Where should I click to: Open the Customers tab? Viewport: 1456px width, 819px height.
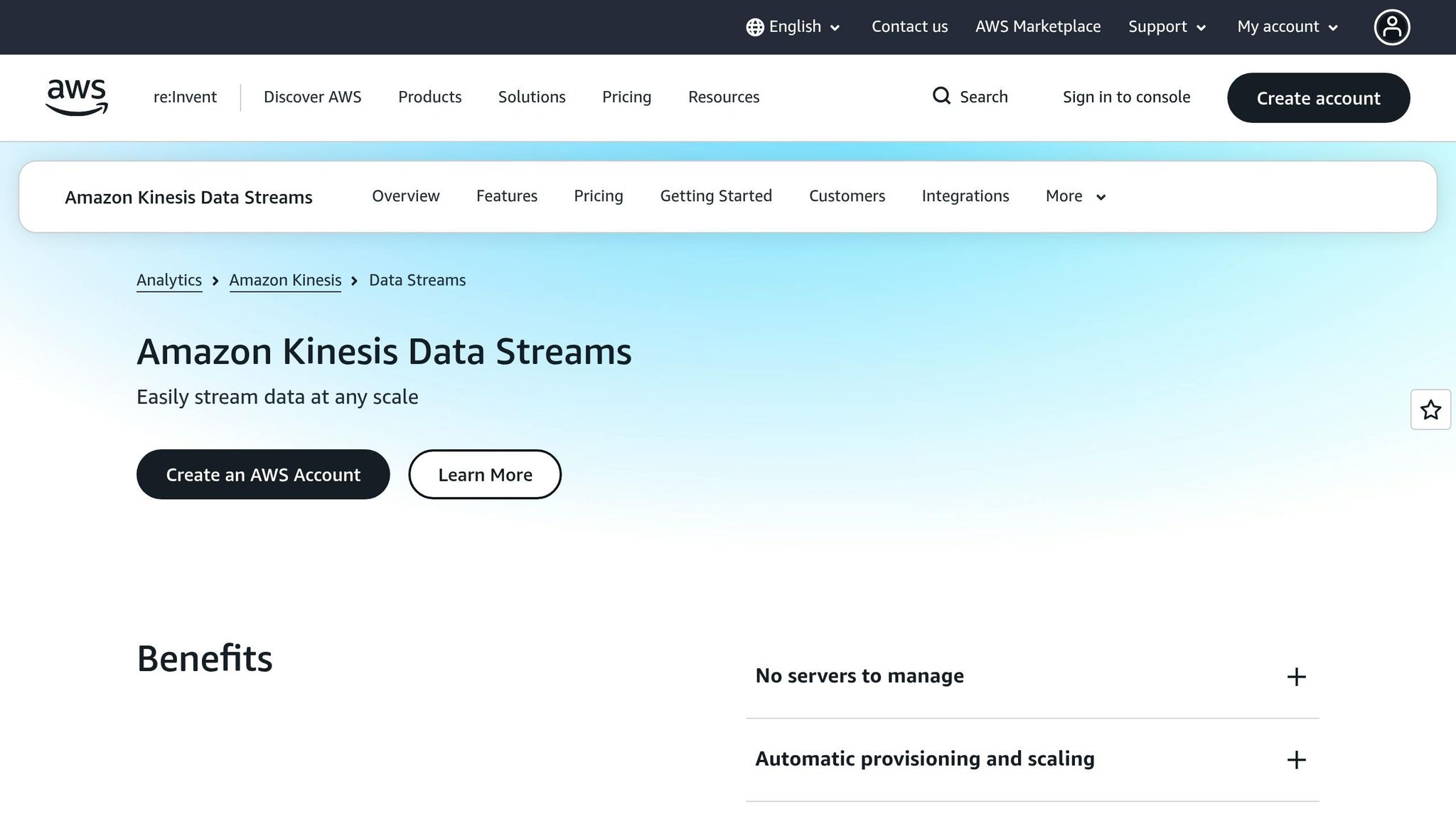[x=847, y=196]
